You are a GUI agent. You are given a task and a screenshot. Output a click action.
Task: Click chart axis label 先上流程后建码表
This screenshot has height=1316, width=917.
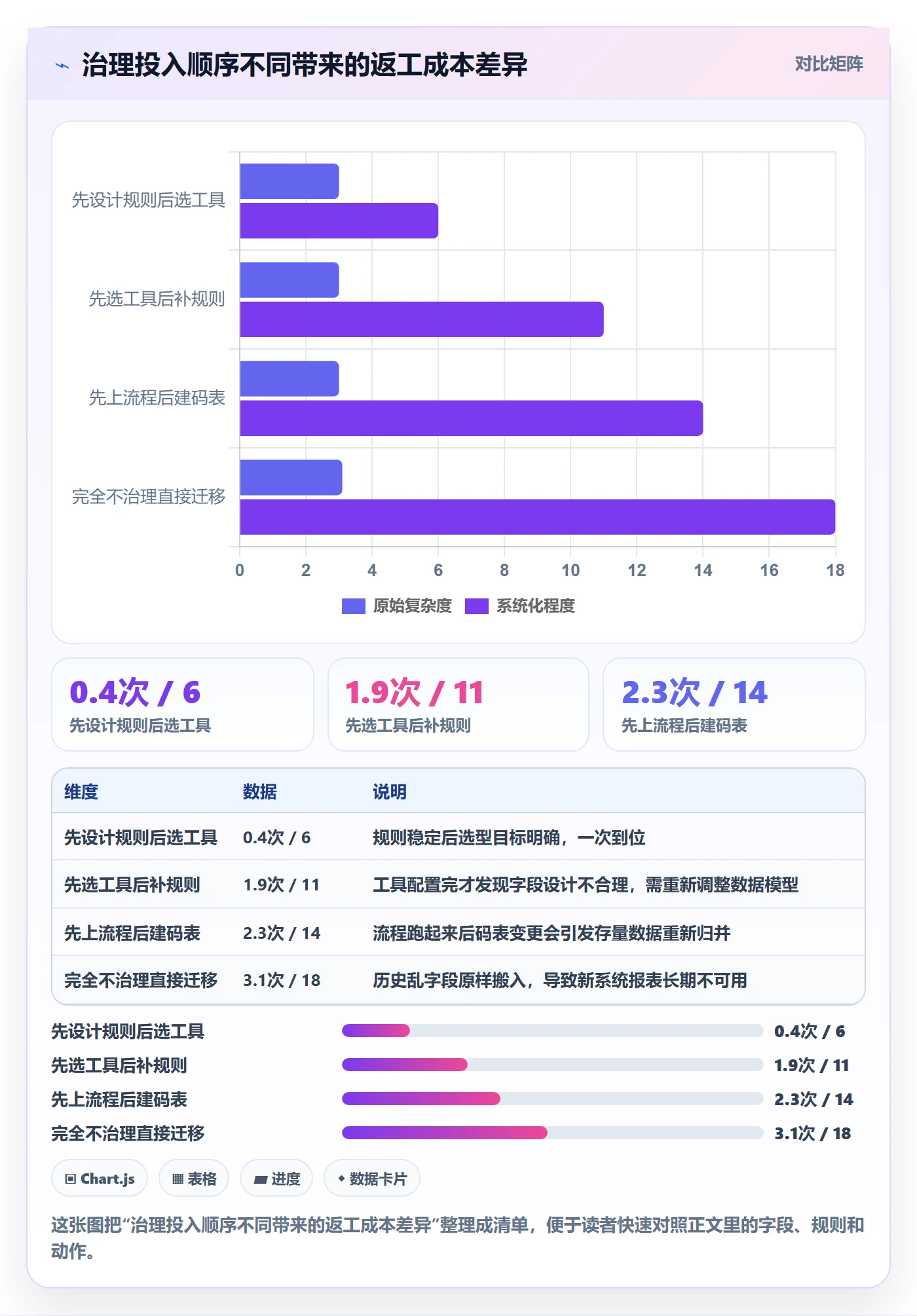[x=157, y=397]
